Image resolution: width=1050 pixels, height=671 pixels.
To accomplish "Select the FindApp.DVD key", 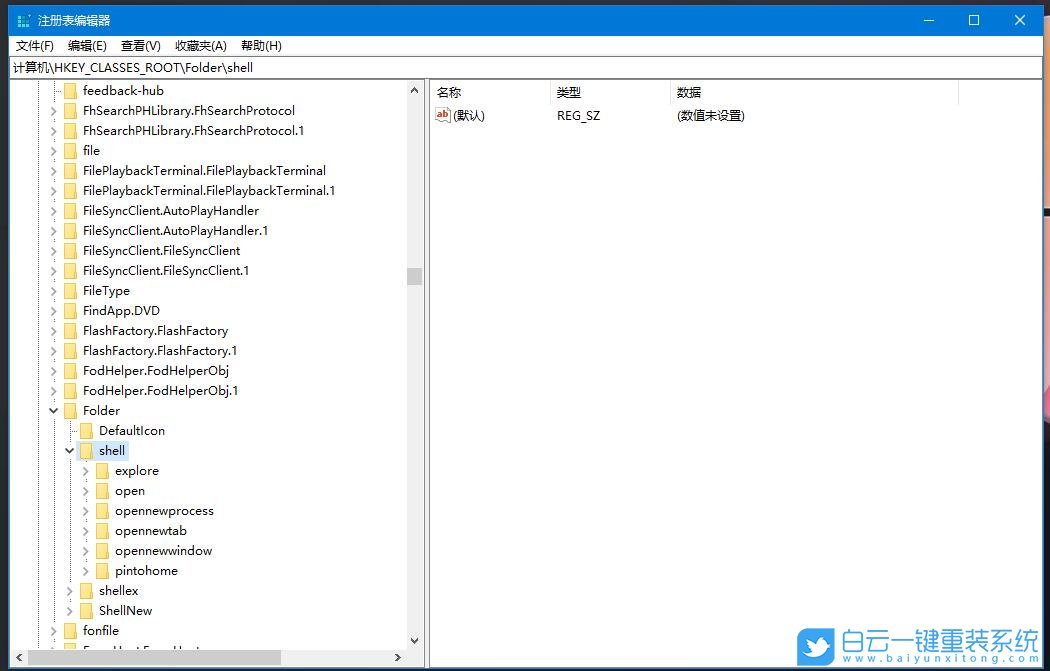I will (x=120, y=310).
